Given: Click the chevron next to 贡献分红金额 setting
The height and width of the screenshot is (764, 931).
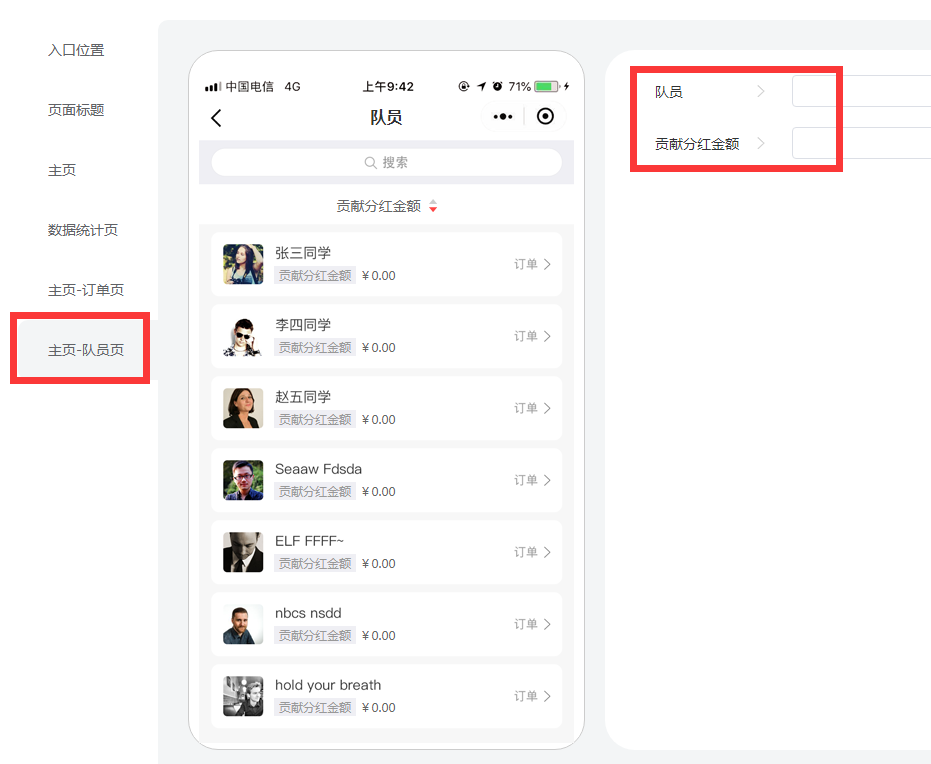Looking at the screenshot, I should [761, 143].
